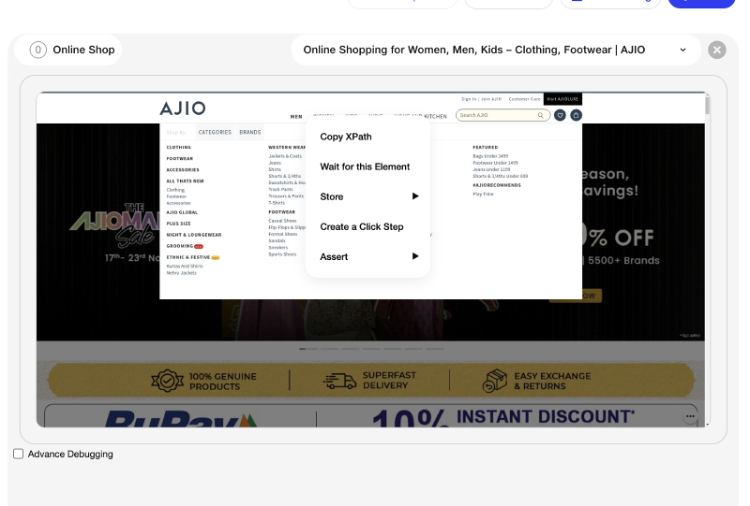The image size is (750, 506).
Task: Select Create a Click Step
Action: click(362, 227)
